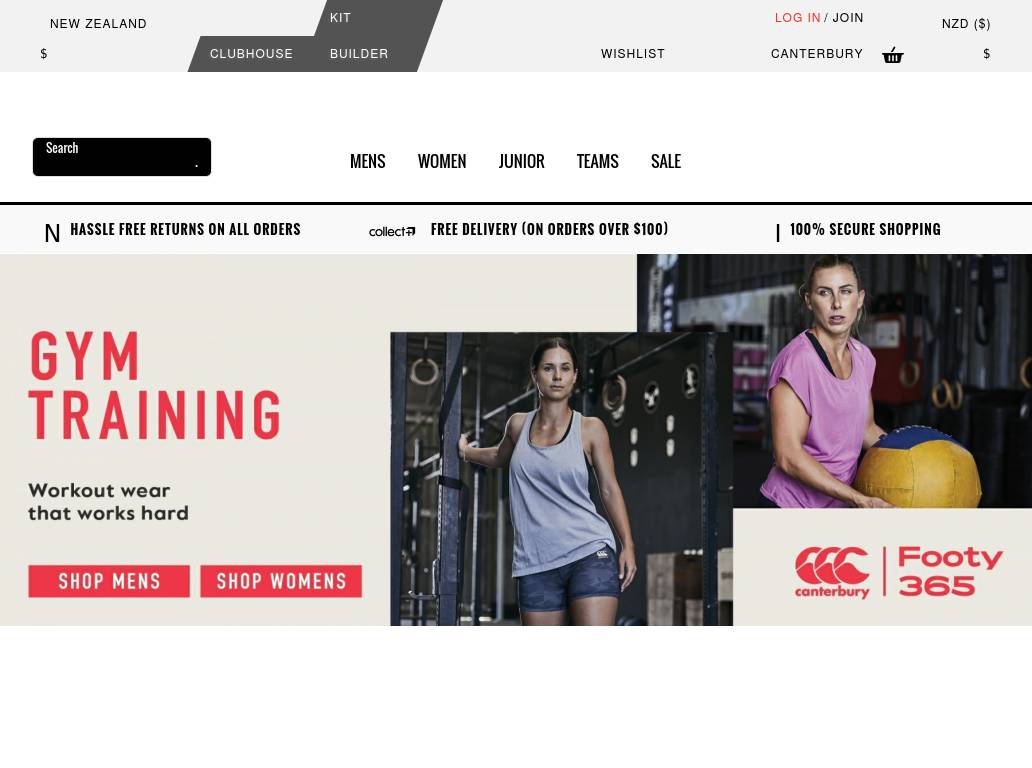Open the shopping basket icon
1032x768 pixels.
tap(892, 55)
